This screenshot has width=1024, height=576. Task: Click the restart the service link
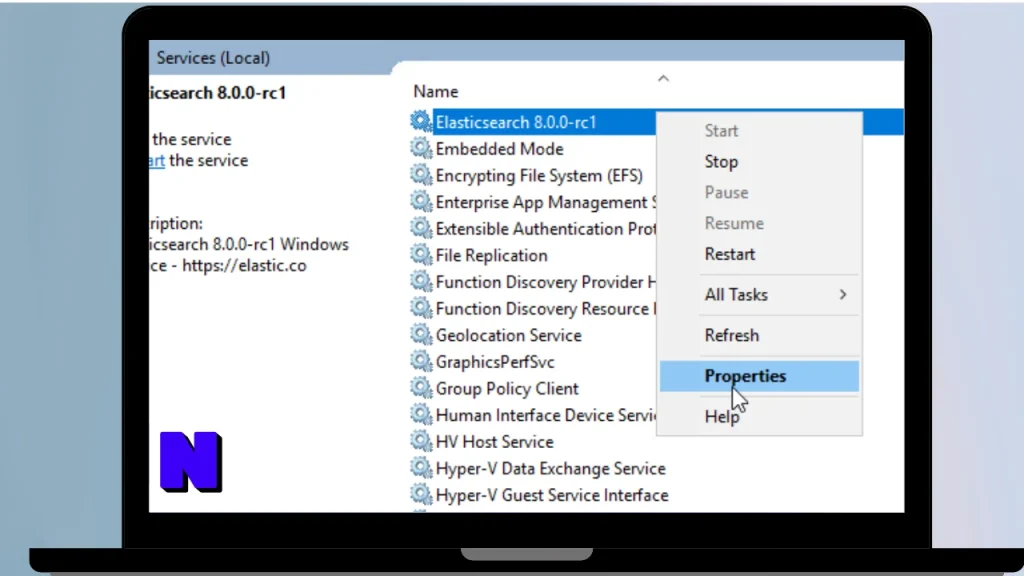pos(157,161)
